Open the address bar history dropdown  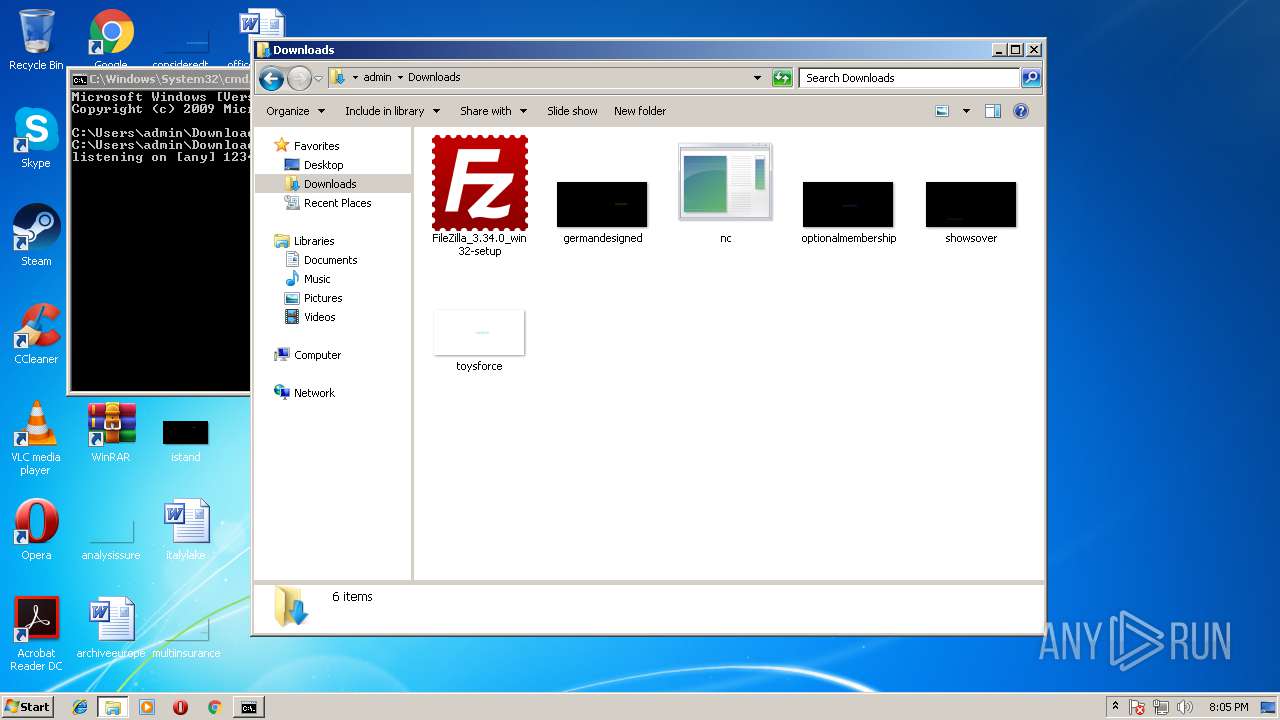point(757,78)
